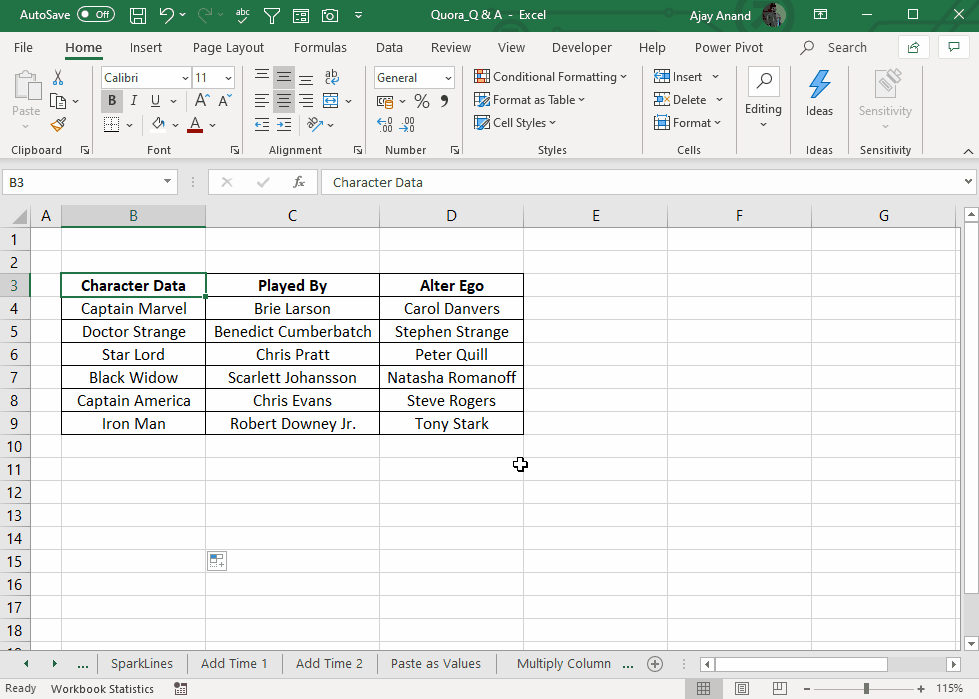Cut selection with the scissors icon
Viewport: 979px width, 699px height.
pyautogui.click(x=58, y=77)
